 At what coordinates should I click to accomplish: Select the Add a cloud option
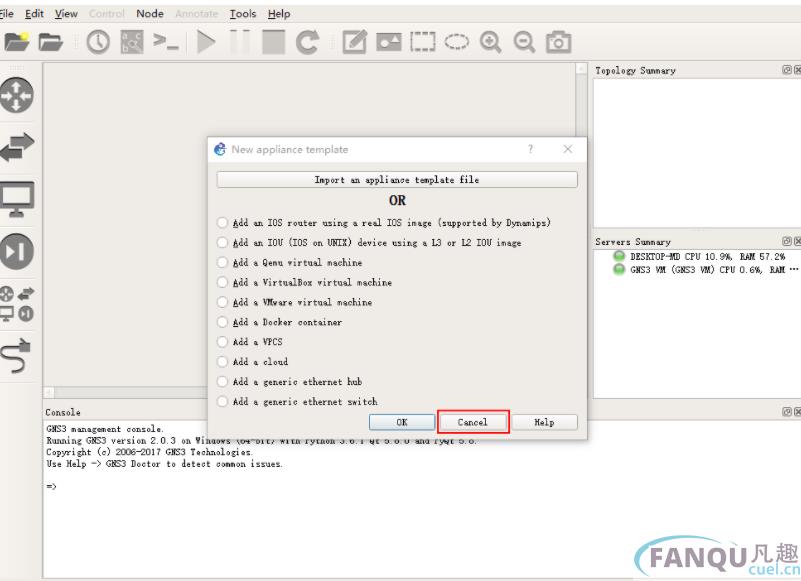(252, 362)
